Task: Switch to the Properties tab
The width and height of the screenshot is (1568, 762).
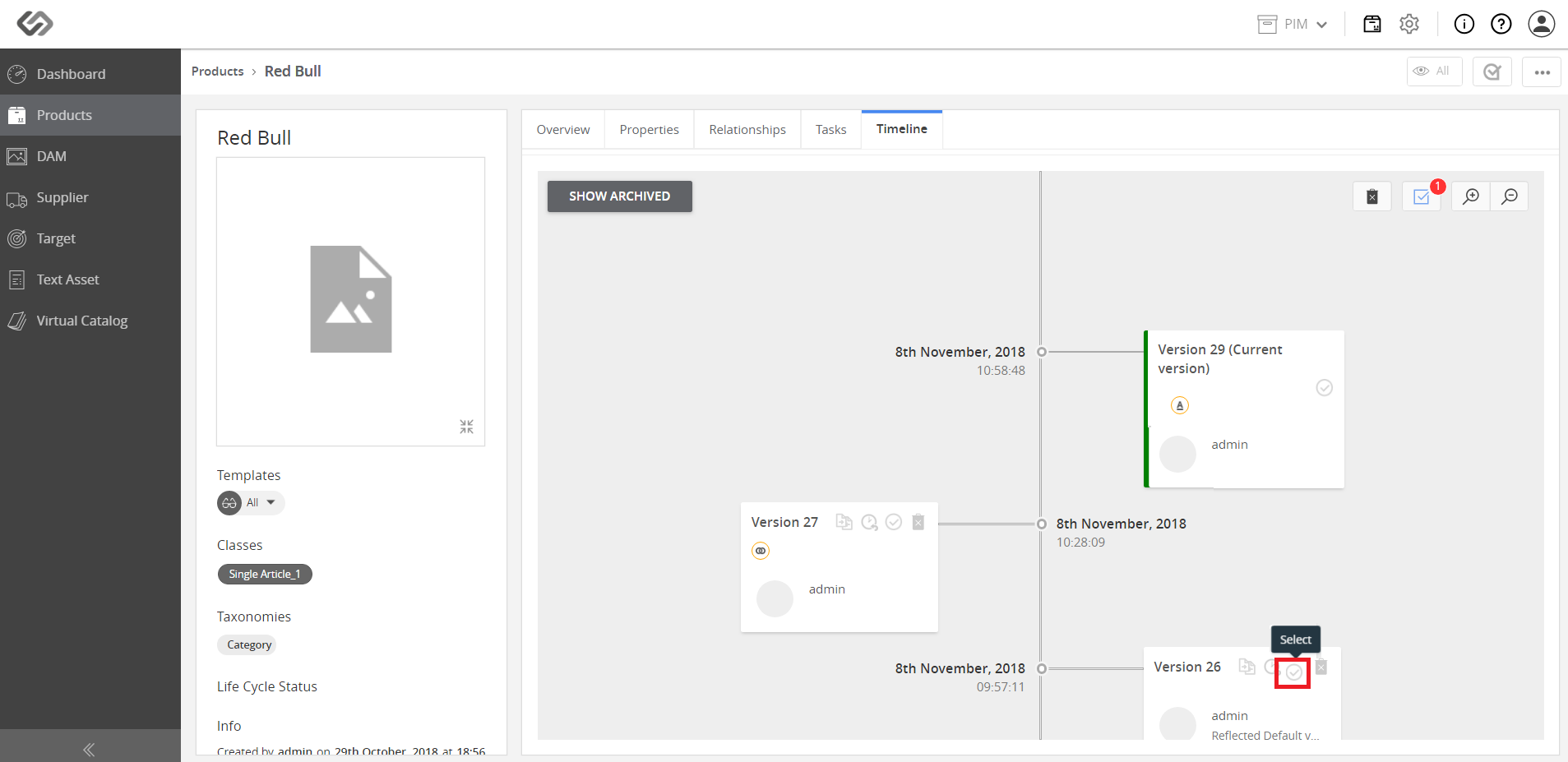Action: (650, 130)
